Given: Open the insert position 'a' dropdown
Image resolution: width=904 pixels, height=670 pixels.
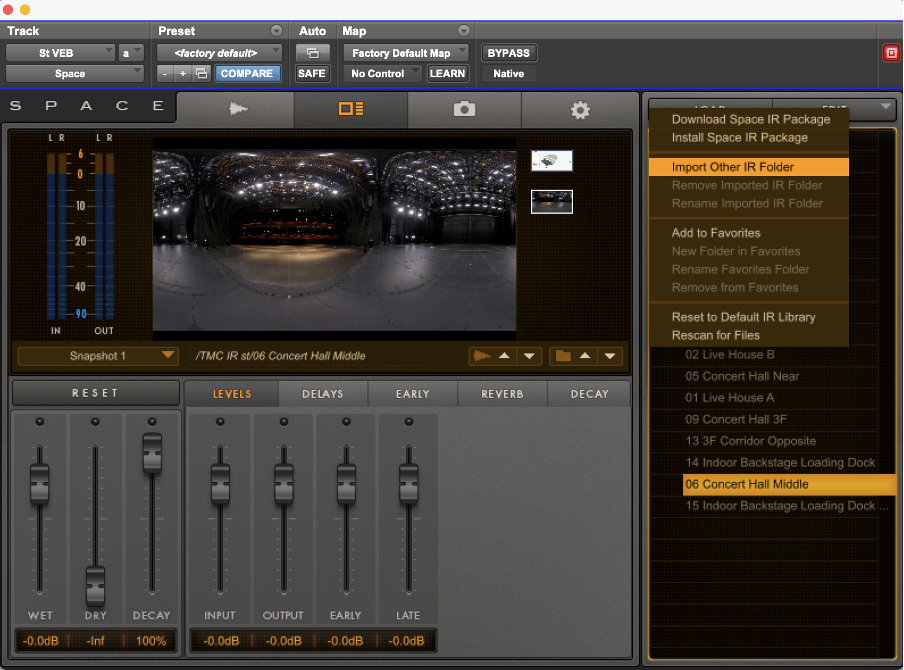Looking at the screenshot, I should (x=131, y=53).
